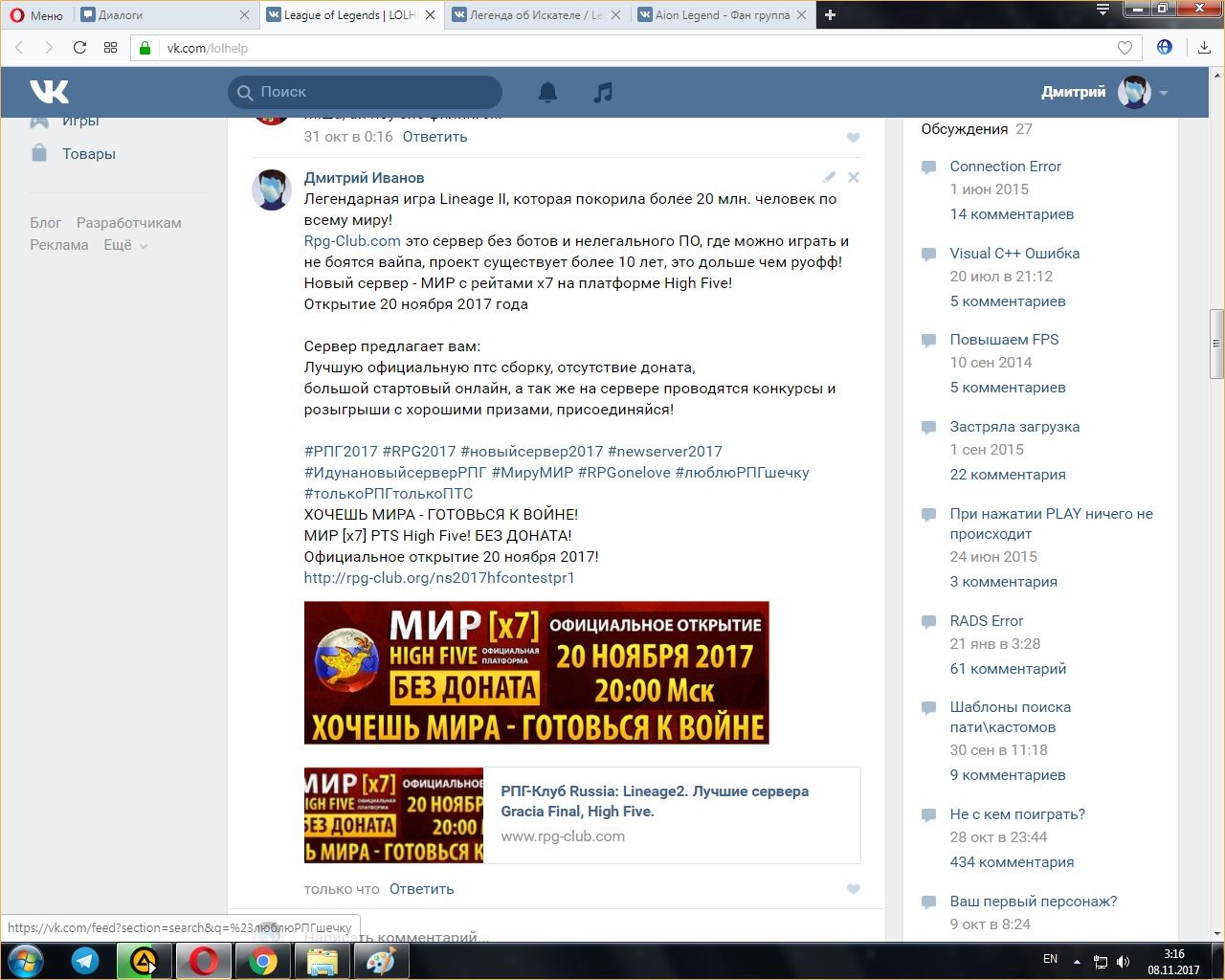Open the Обсуждения section heading

pos(965,129)
